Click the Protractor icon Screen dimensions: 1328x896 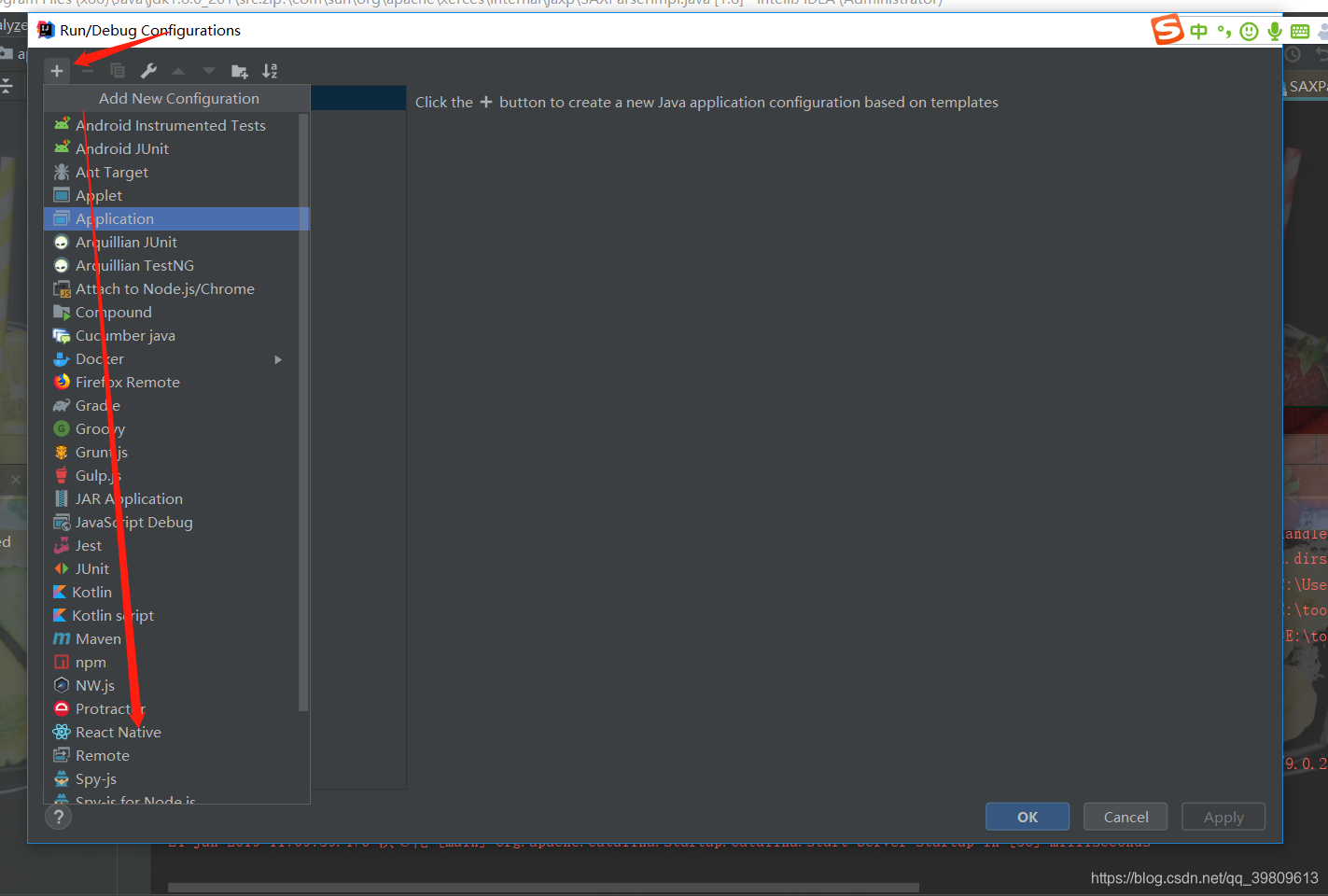[x=62, y=708]
